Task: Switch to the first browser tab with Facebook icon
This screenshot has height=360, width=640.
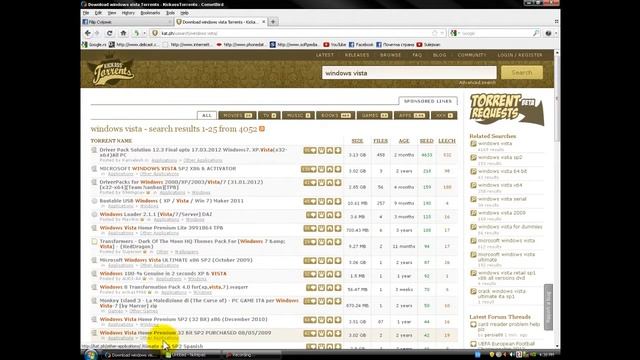Action: click(127, 22)
